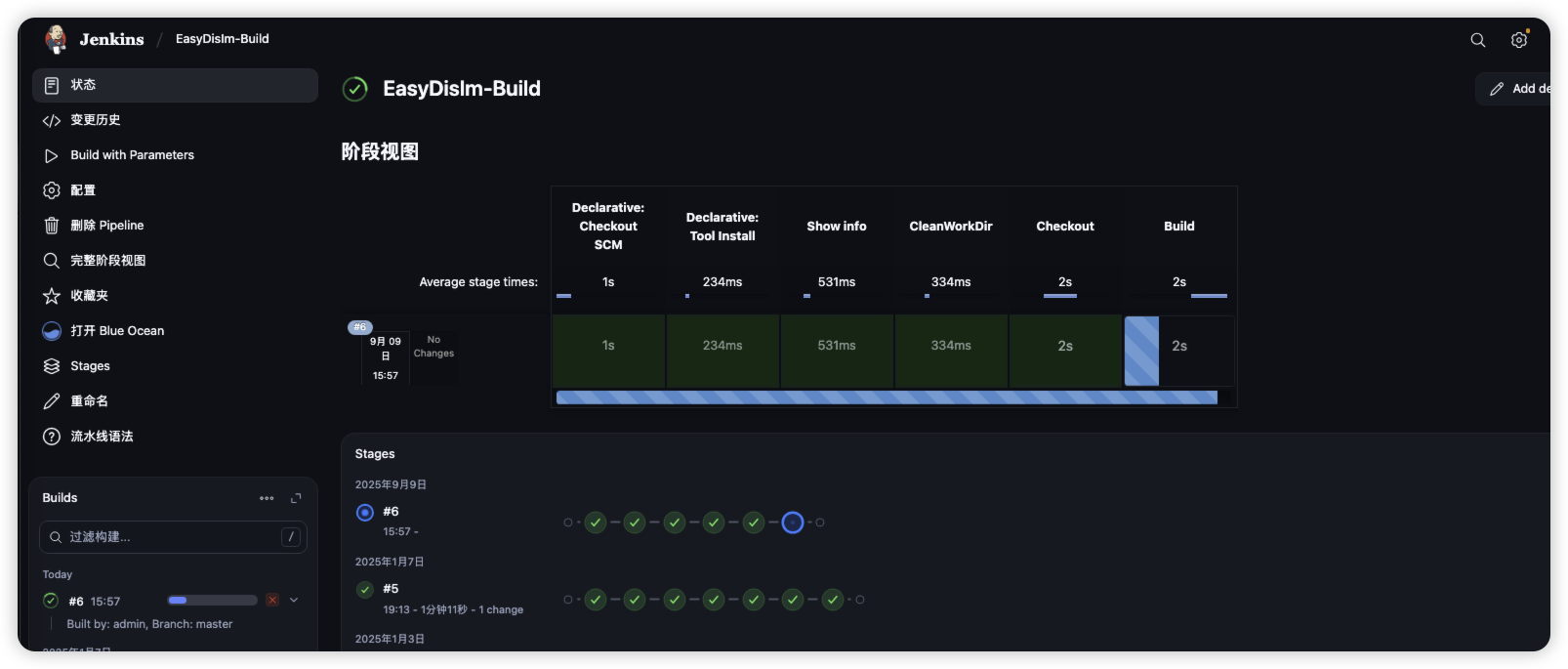Open 变更历史 code-brackets icon
Viewport: 1568px width, 669px height.
52,120
